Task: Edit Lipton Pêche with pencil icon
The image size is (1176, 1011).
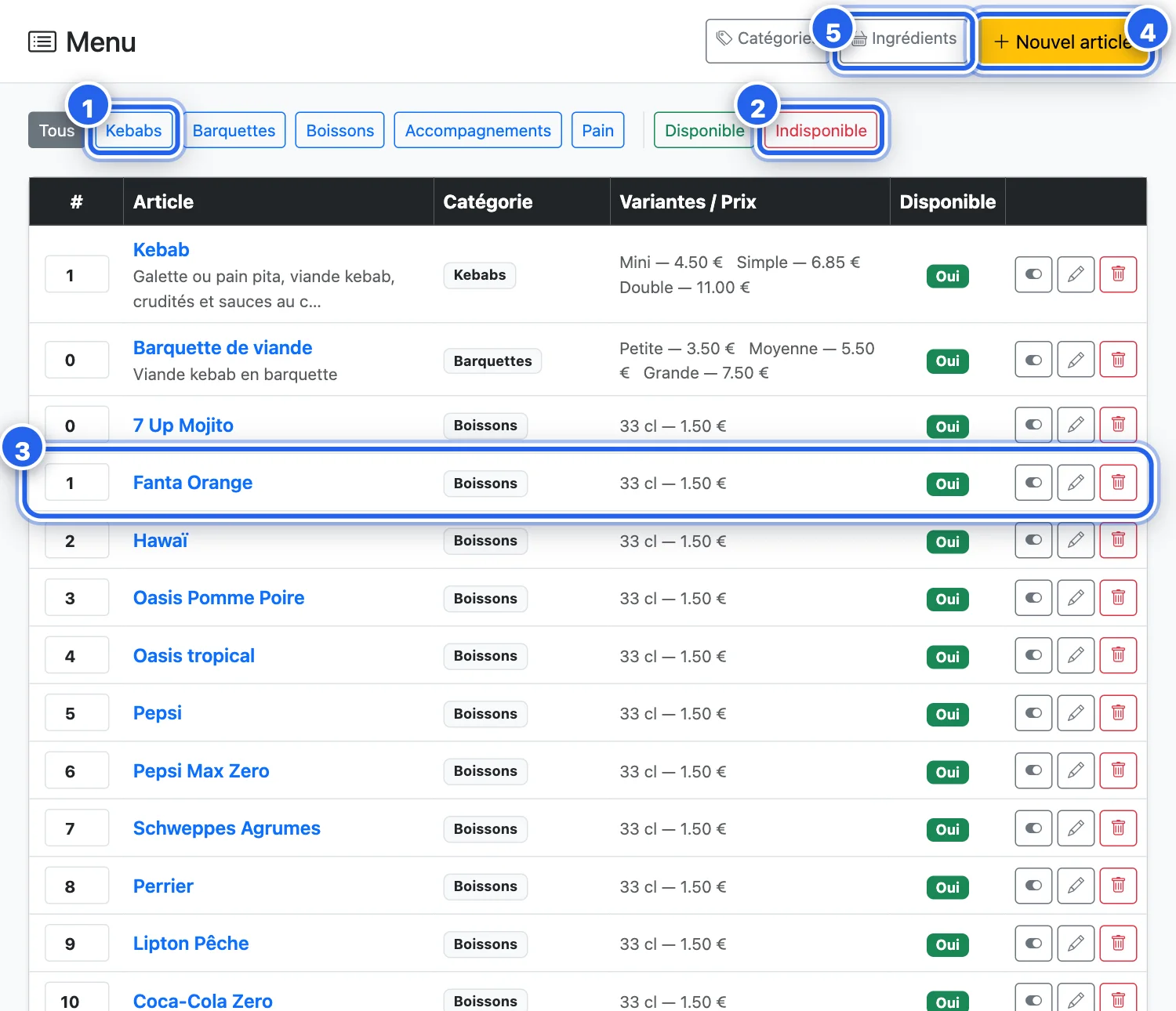Action: pos(1076,944)
